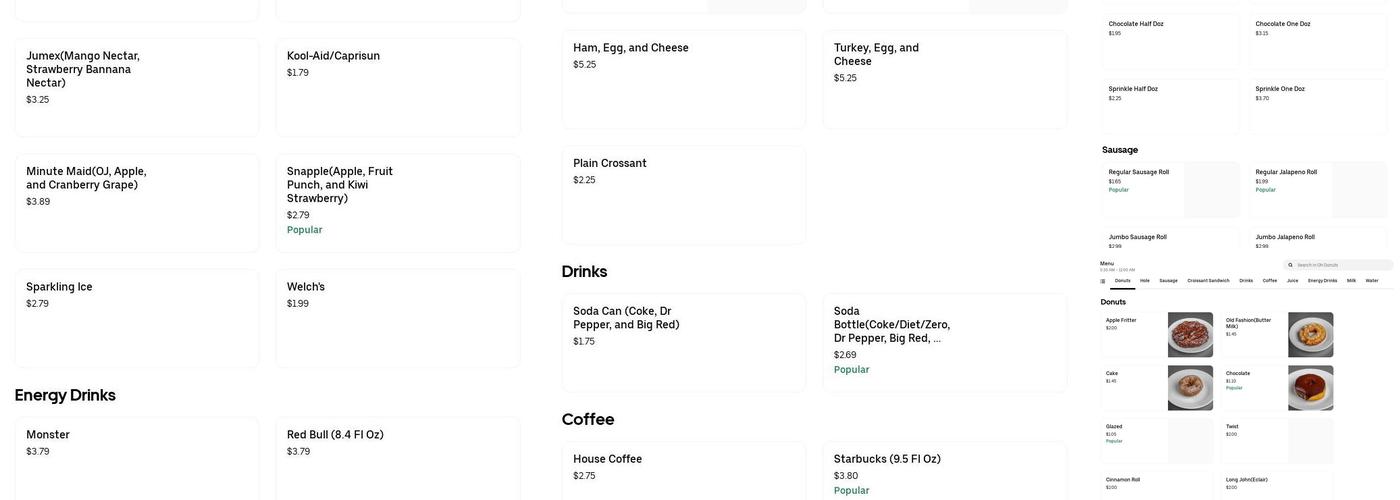Click the search magnifier icon
The image size is (1400, 500).
coord(1290,265)
